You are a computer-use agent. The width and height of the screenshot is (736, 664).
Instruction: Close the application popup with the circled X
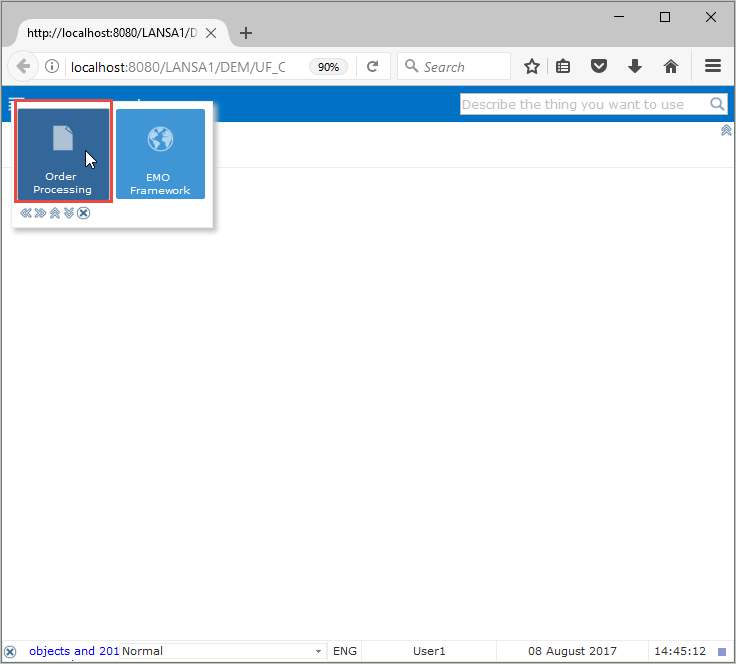[84, 213]
